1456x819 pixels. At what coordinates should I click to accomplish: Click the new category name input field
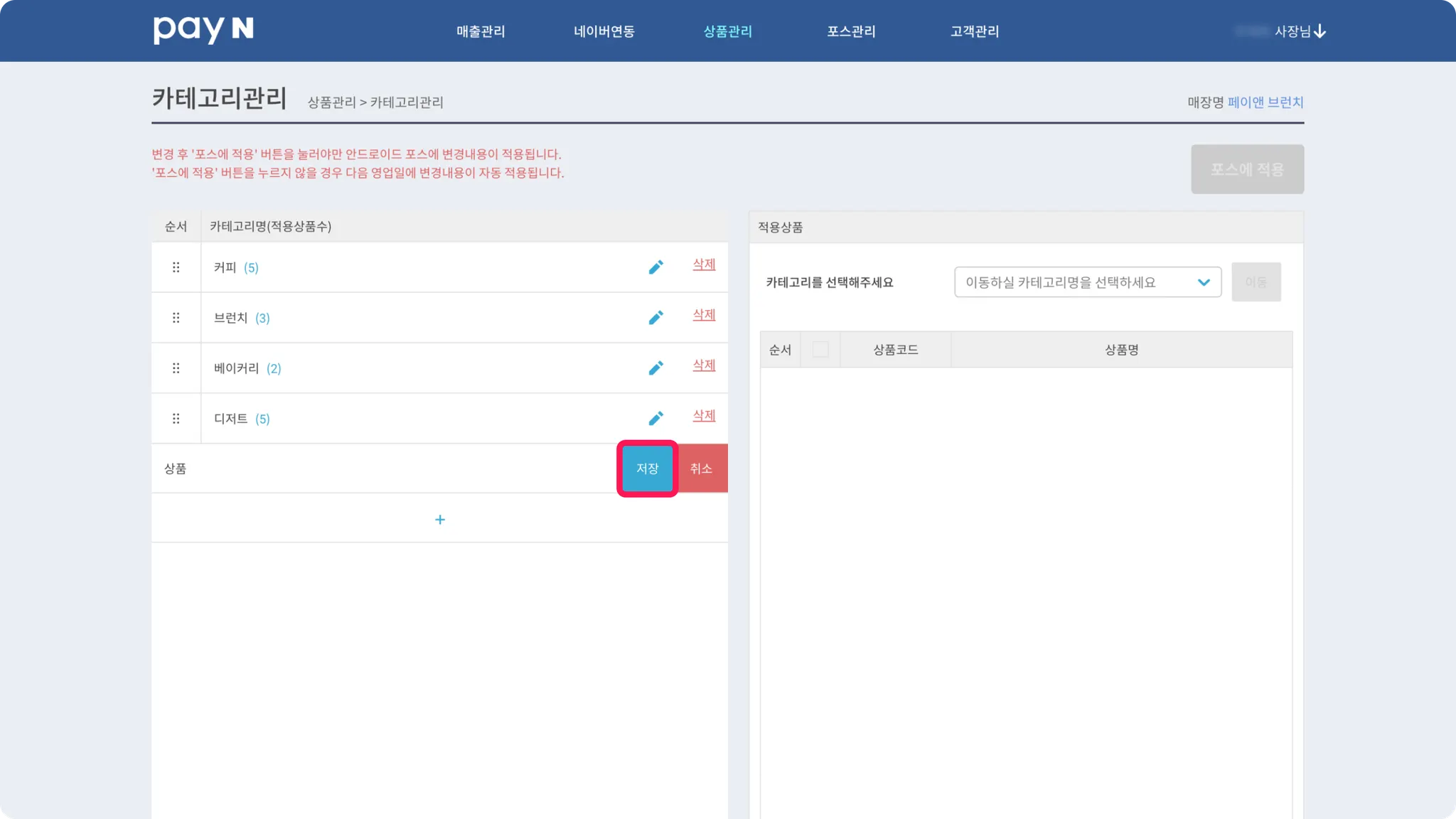(384, 469)
